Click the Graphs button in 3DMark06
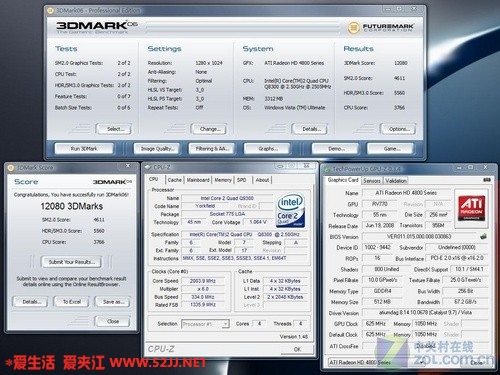 click(x=268, y=149)
